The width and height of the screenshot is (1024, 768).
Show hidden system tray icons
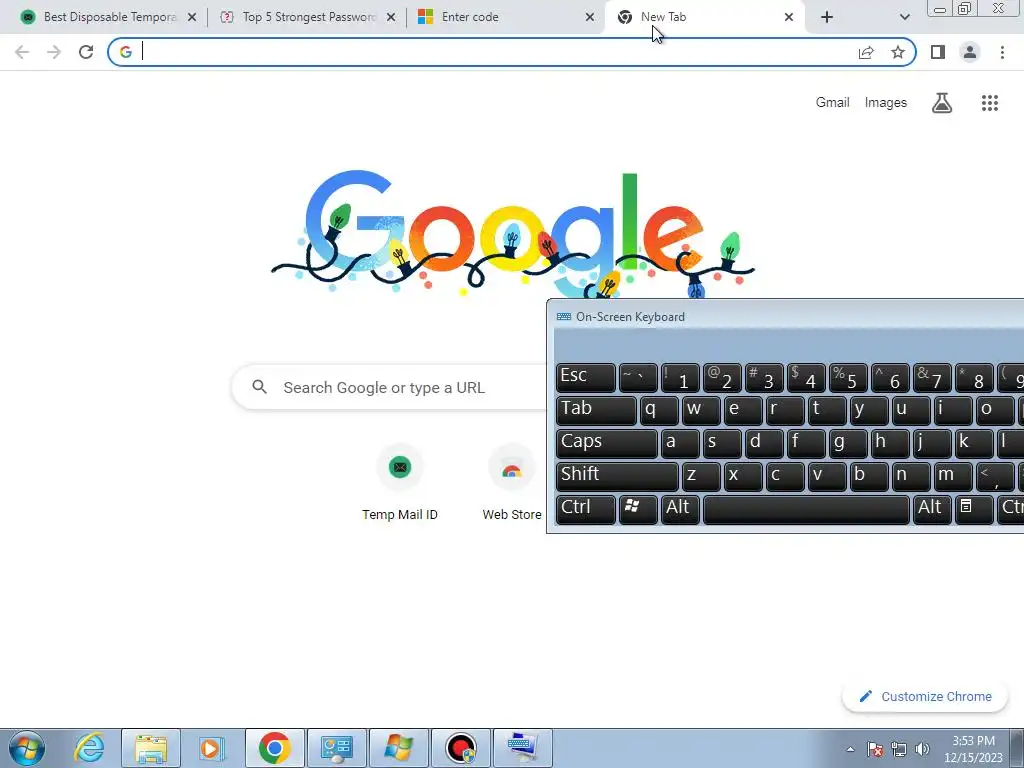[x=850, y=749]
